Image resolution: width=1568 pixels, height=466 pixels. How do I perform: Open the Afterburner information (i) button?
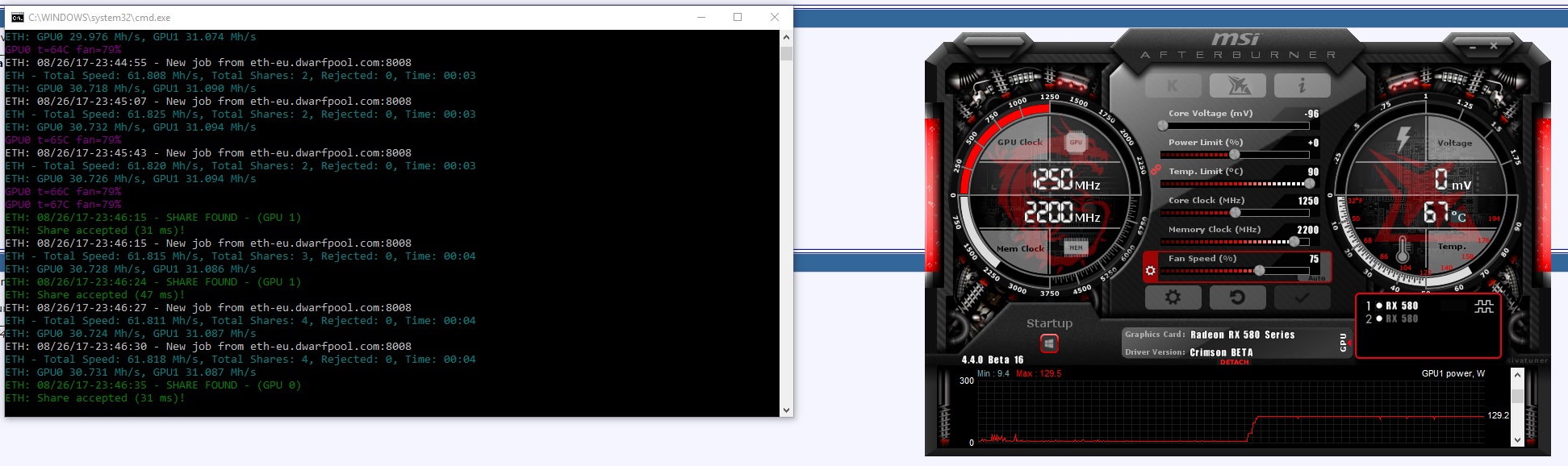click(1302, 85)
